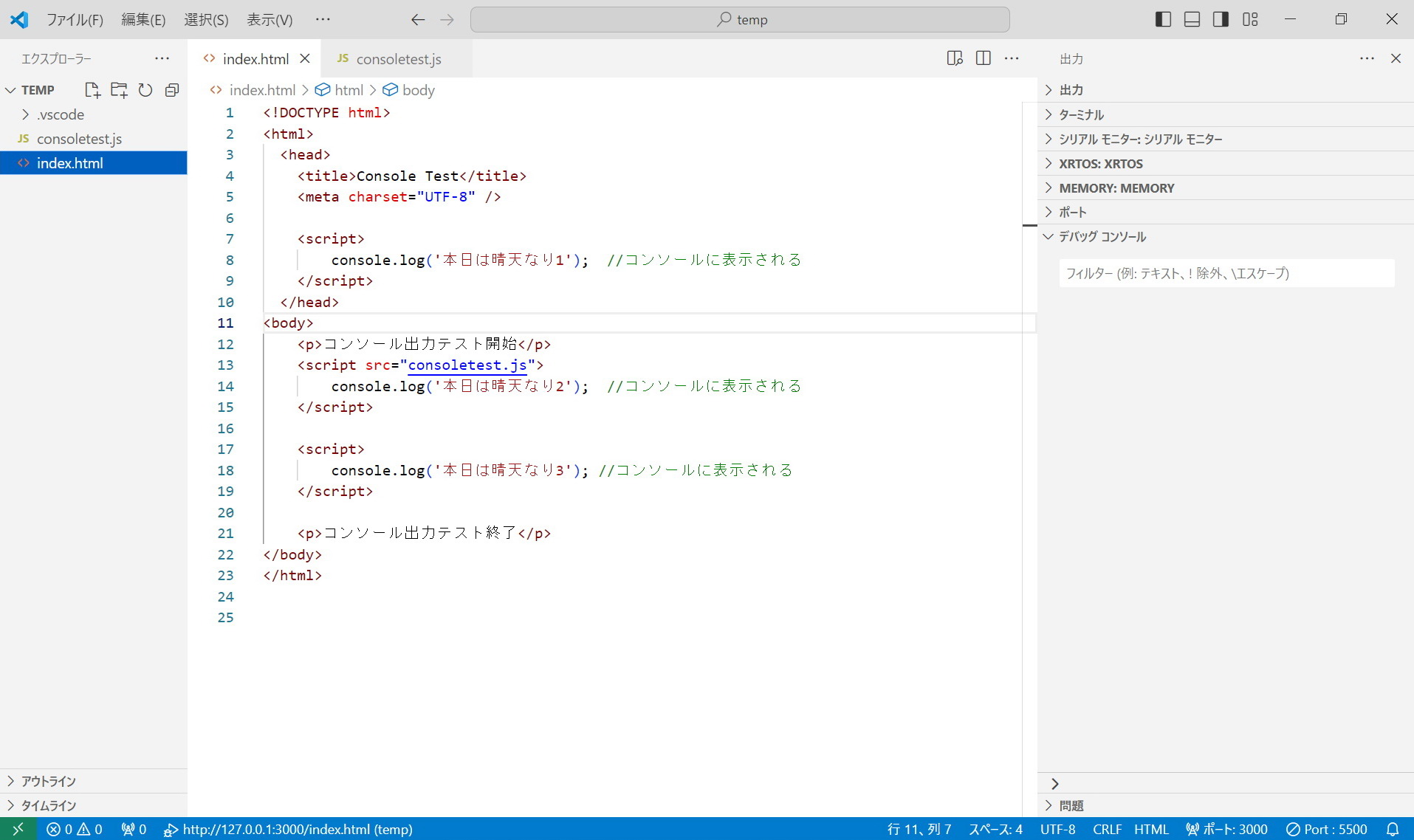The width and height of the screenshot is (1414, 840).
Task: Change CRLF end of line sequence
Action: pyautogui.click(x=1107, y=829)
